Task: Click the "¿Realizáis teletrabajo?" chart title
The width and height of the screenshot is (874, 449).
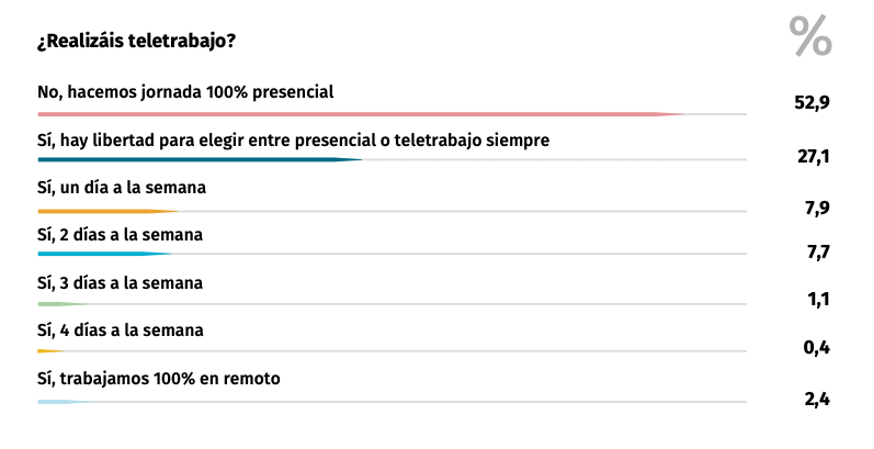Action: pyautogui.click(x=137, y=42)
